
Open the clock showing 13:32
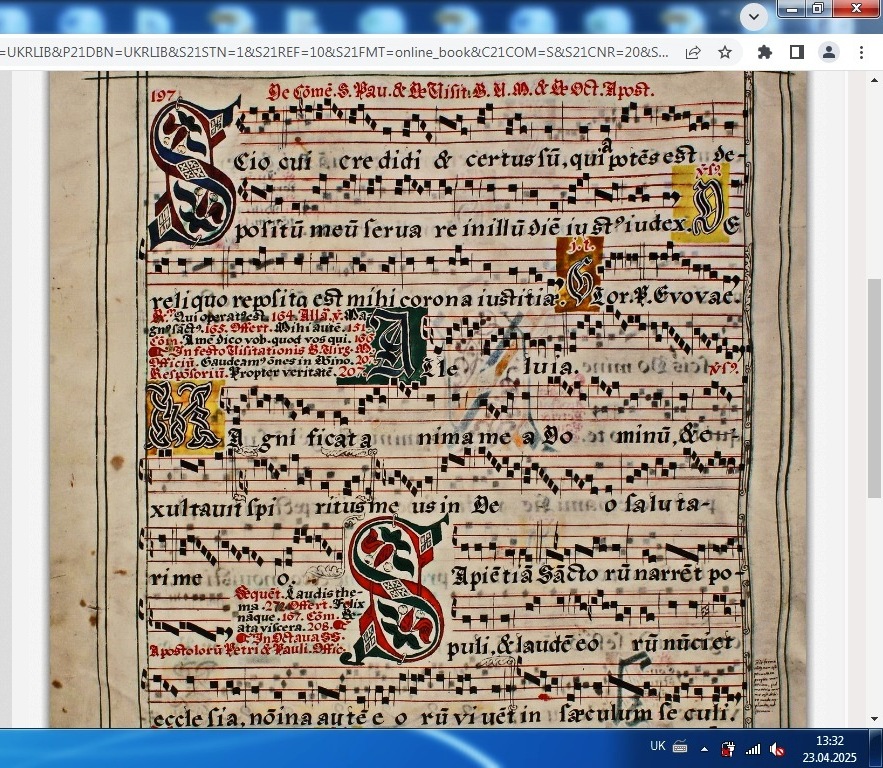[x=829, y=747]
